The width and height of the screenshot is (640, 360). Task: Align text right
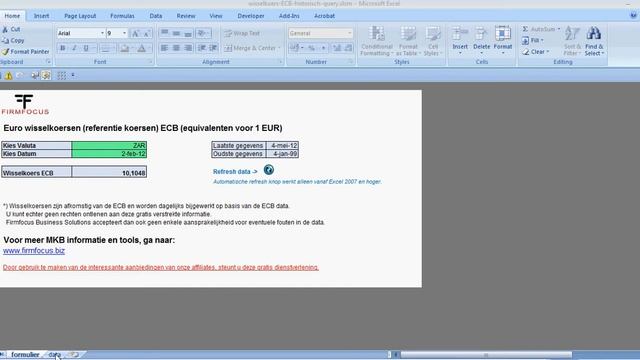(x=188, y=48)
